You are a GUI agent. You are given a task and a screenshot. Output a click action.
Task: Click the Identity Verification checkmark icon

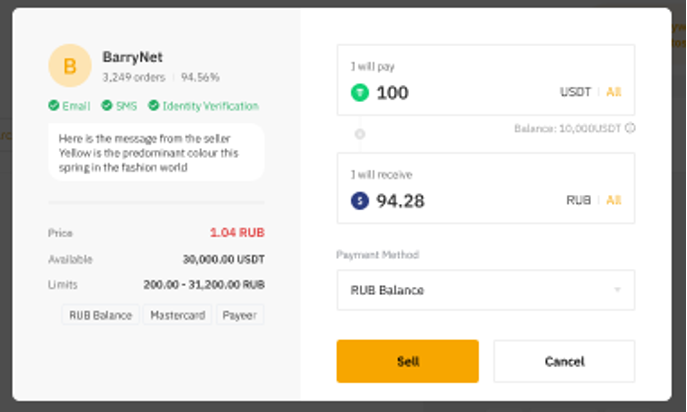(x=154, y=106)
